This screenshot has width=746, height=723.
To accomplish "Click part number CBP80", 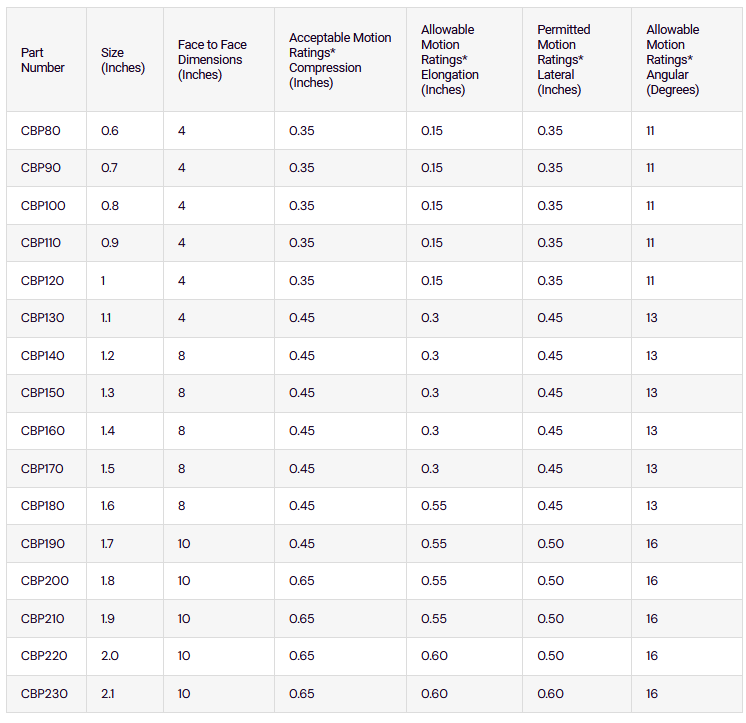I will (41, 131).
